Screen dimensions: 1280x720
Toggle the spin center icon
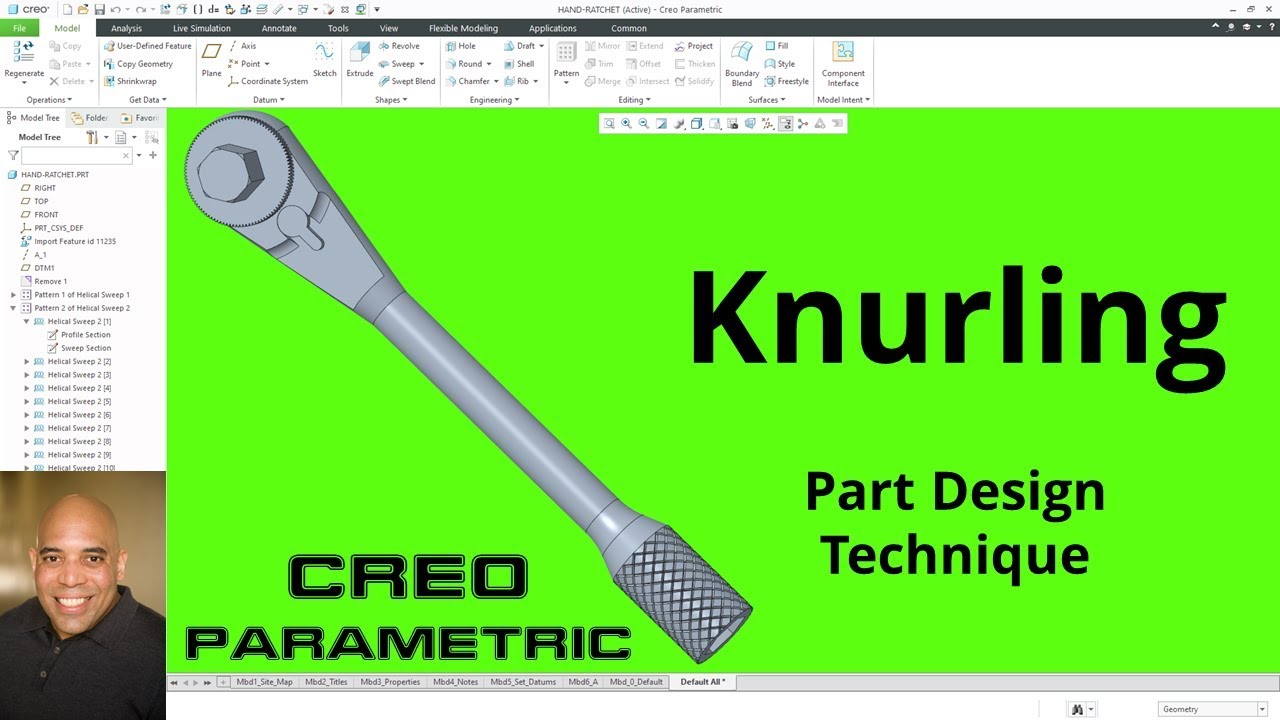pos(803,124)
